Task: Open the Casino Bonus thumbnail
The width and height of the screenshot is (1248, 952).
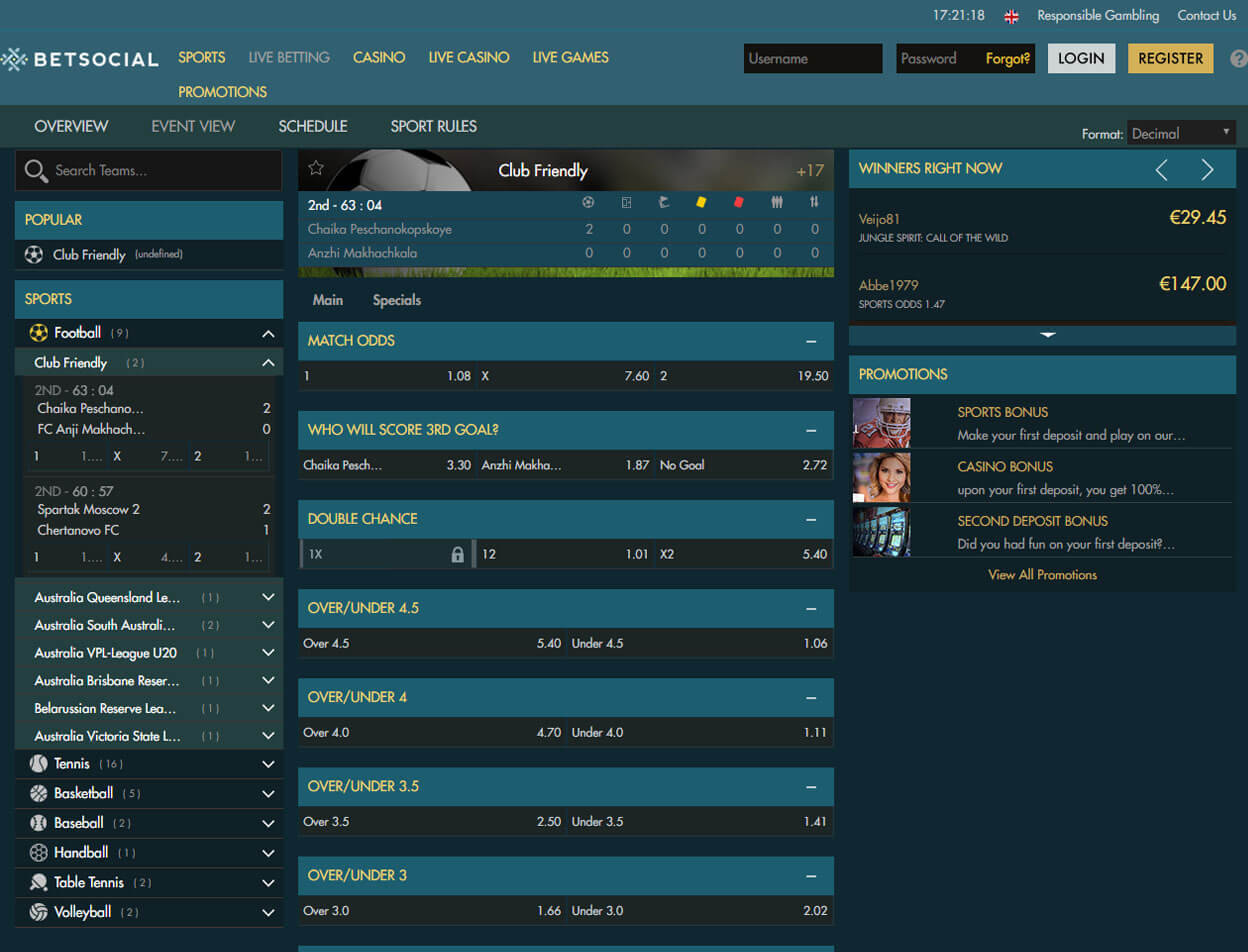Action: [x=881, y=477]
